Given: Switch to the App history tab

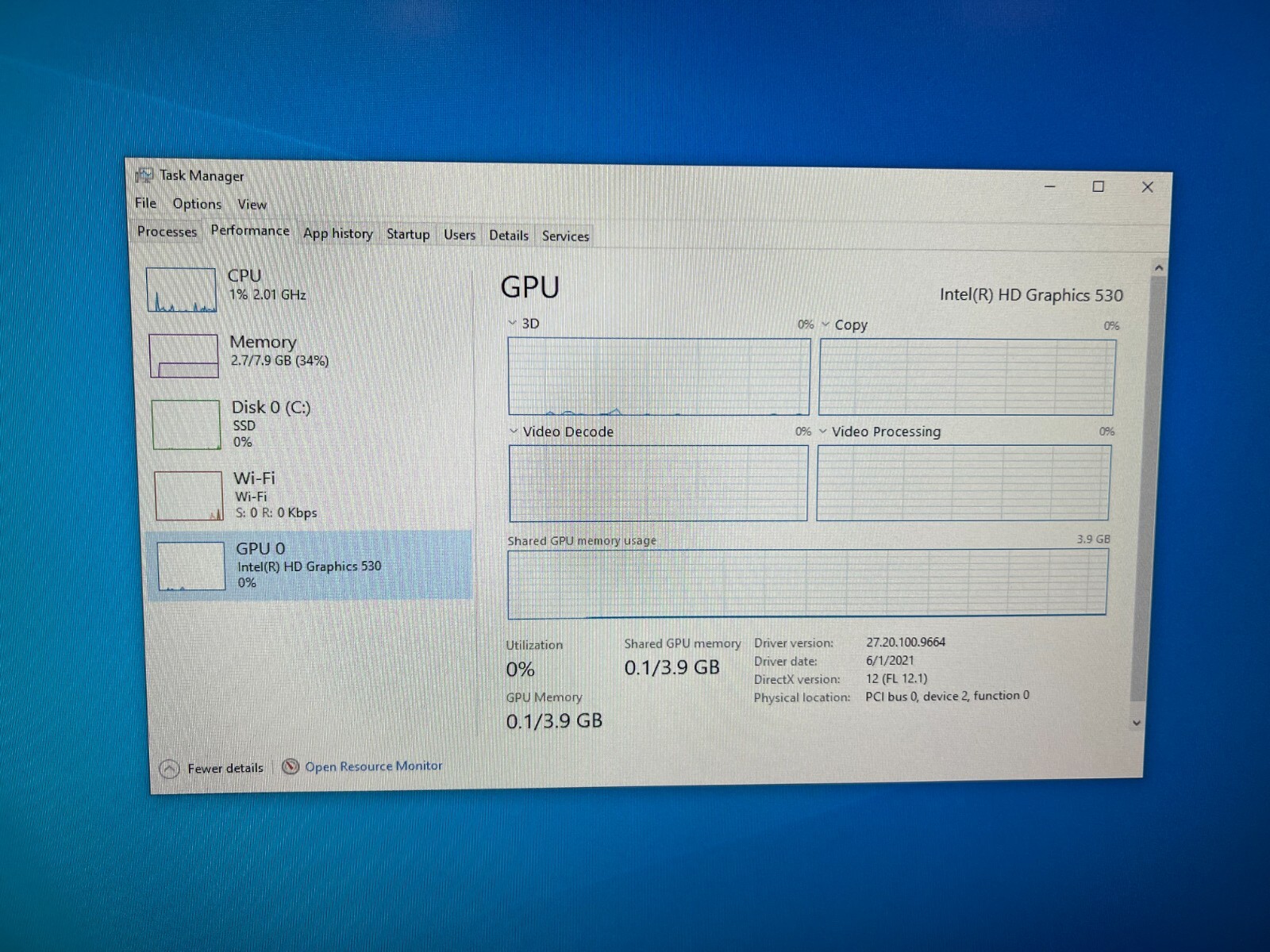Looking at the screenshot, I should click(x=337, y=233).
